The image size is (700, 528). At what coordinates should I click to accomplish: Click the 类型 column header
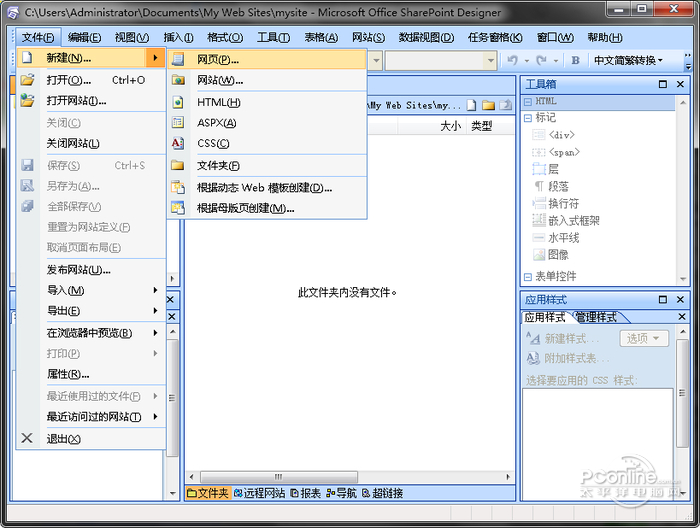pos(490,126)
